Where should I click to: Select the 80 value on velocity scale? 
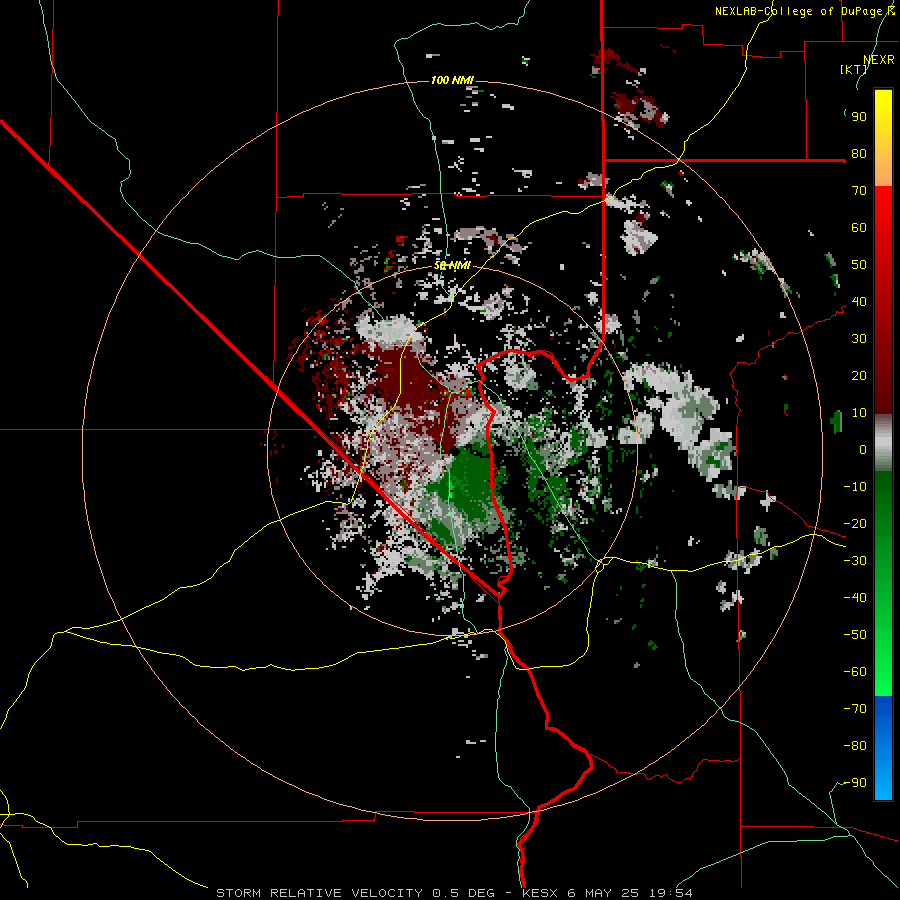[859, 154]
